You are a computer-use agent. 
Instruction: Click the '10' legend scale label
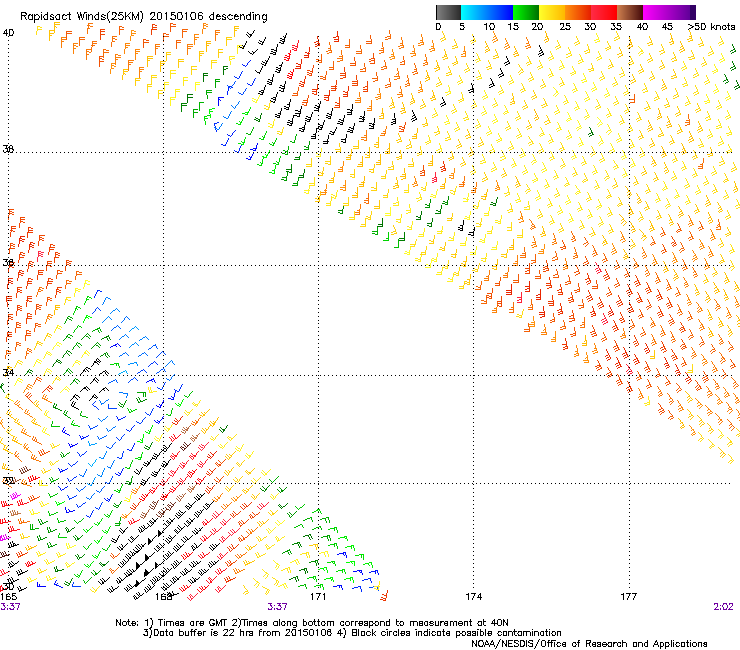[x=489, y=27]
